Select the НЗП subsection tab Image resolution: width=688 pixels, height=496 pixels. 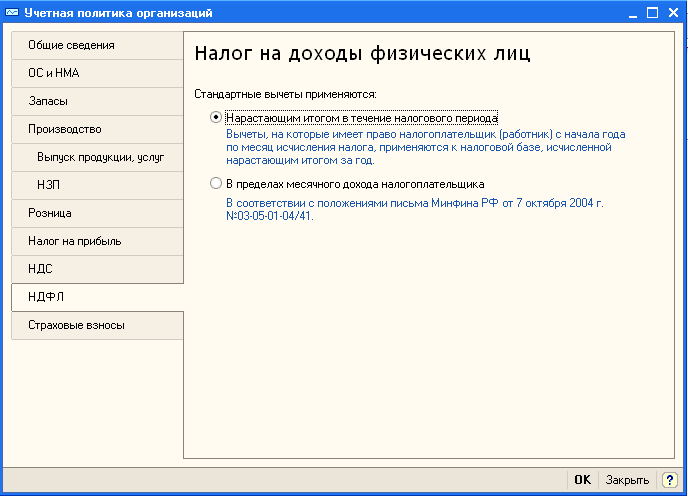coord(100,186)
